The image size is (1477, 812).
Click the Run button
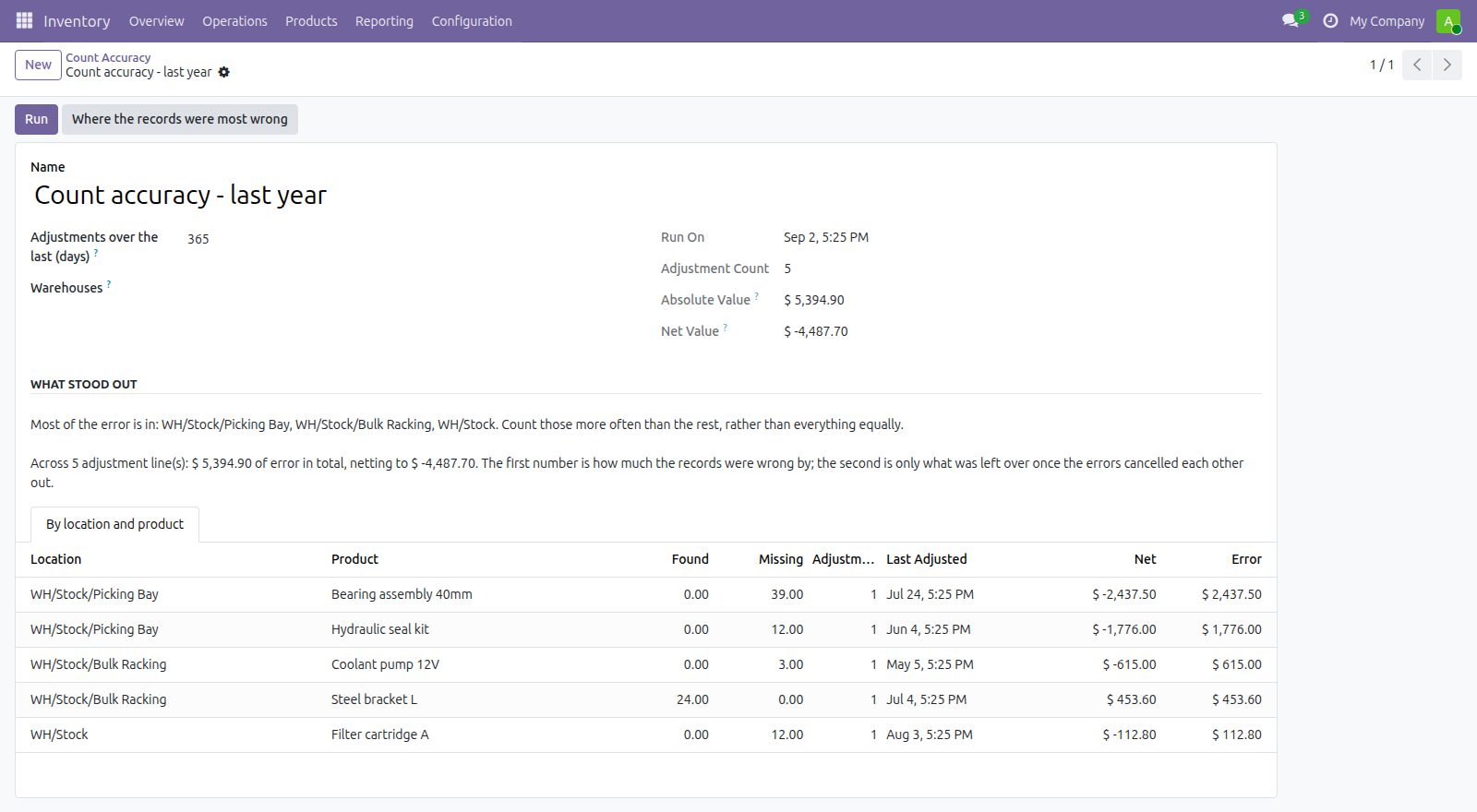click(36, 119)
